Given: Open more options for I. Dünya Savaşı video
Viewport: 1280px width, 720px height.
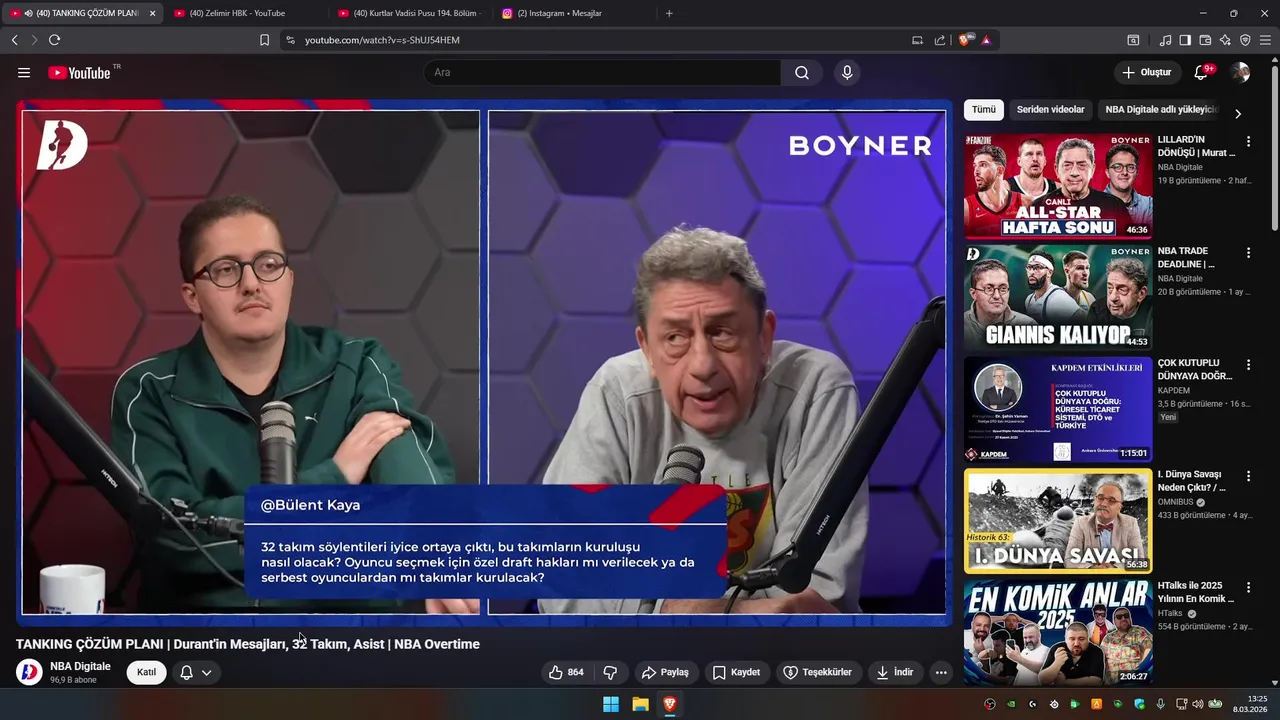Looking at the screenshot, I should [1248, 476].
